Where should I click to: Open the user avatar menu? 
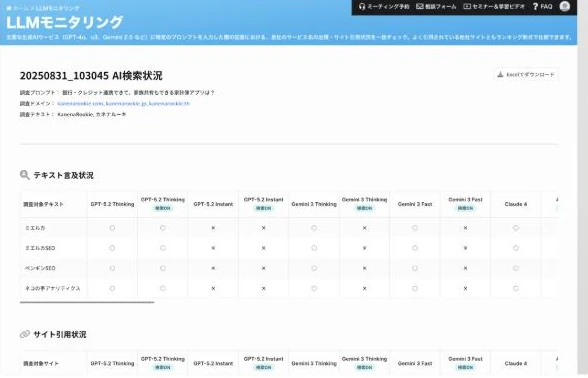[565, 6]
